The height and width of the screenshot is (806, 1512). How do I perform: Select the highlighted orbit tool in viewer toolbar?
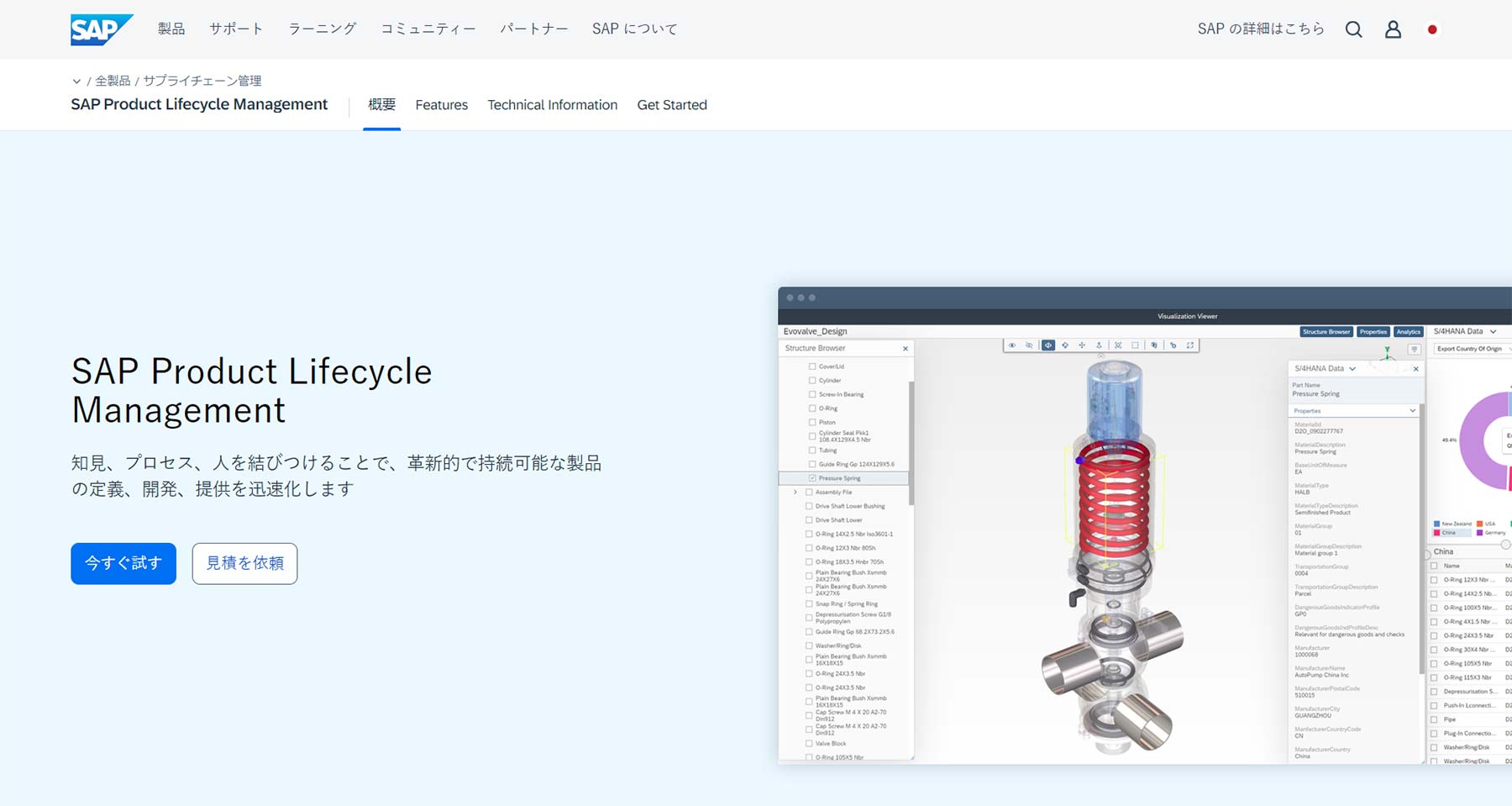1047,345
